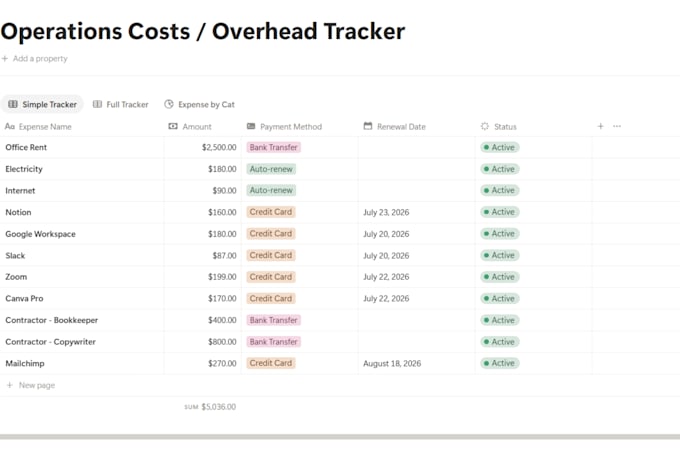Open the Expense by Cat view tab
The width and height of the screenshot is (680, 459).
(x=199, y=105)
